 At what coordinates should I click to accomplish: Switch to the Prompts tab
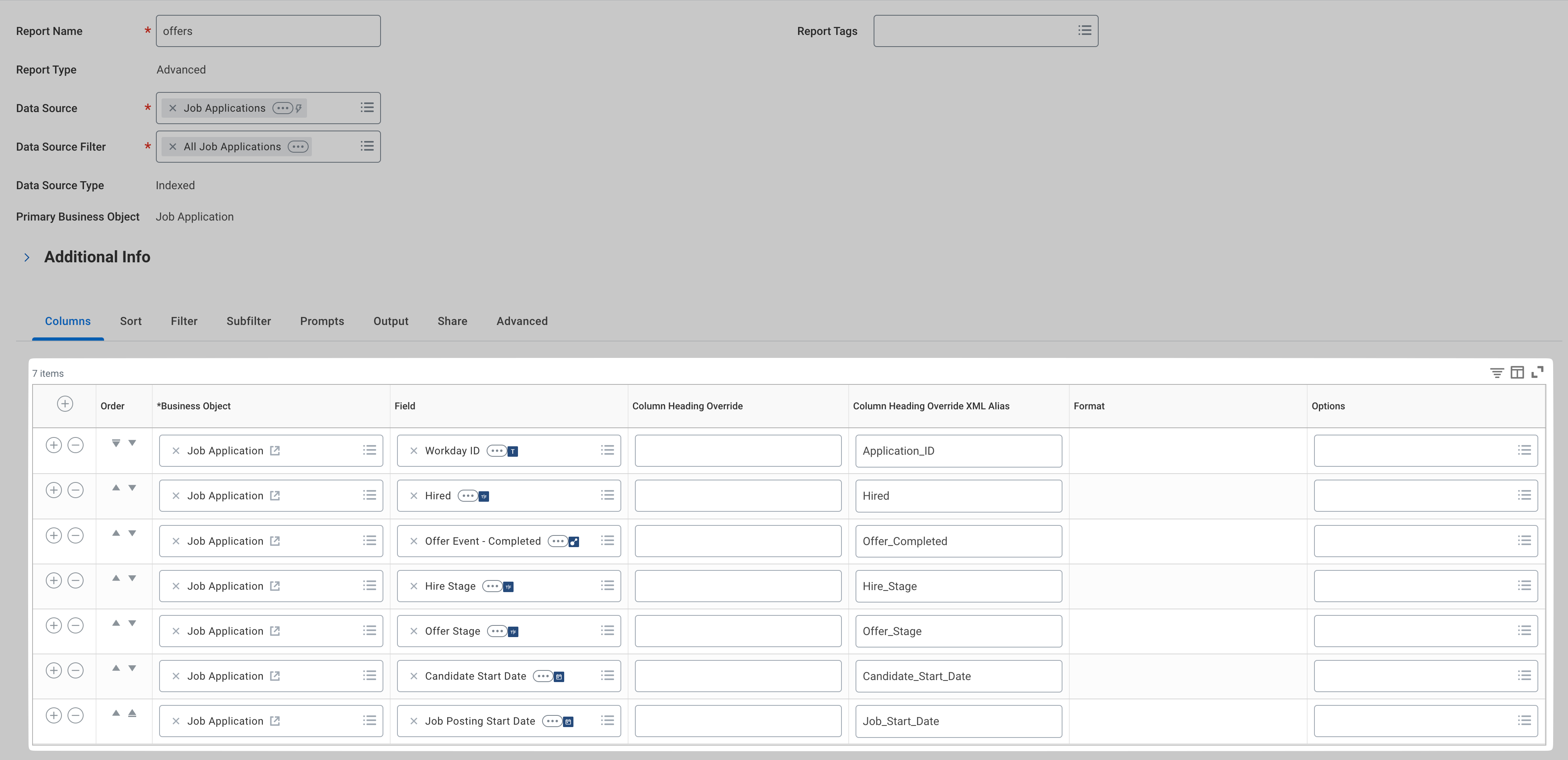coord(321,321)
